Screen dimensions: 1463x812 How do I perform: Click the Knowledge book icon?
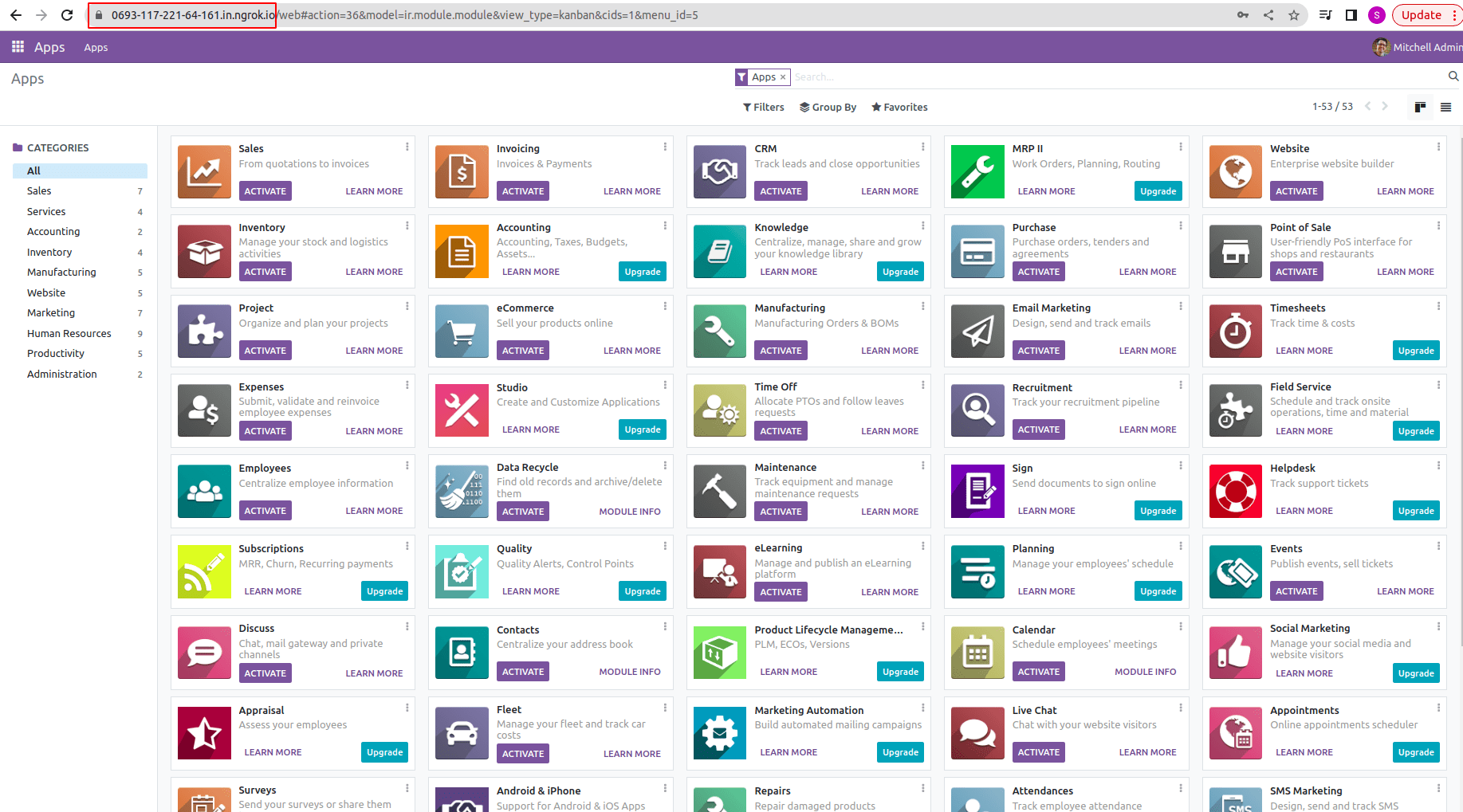[720, 251]
